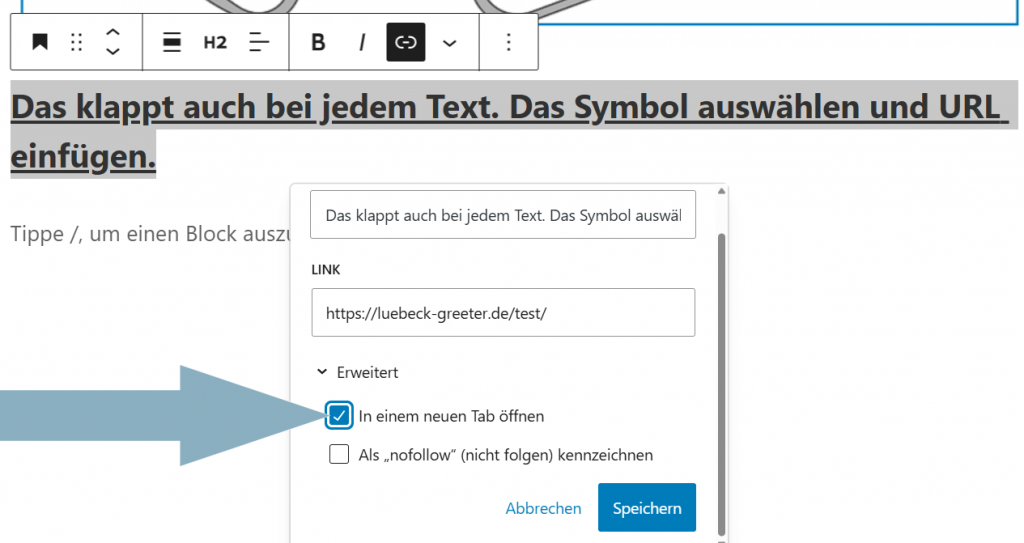The height and width of the screenshot is (543, 1024).
Task: Move the block down with the down arrow
Action: pos(113,52)
